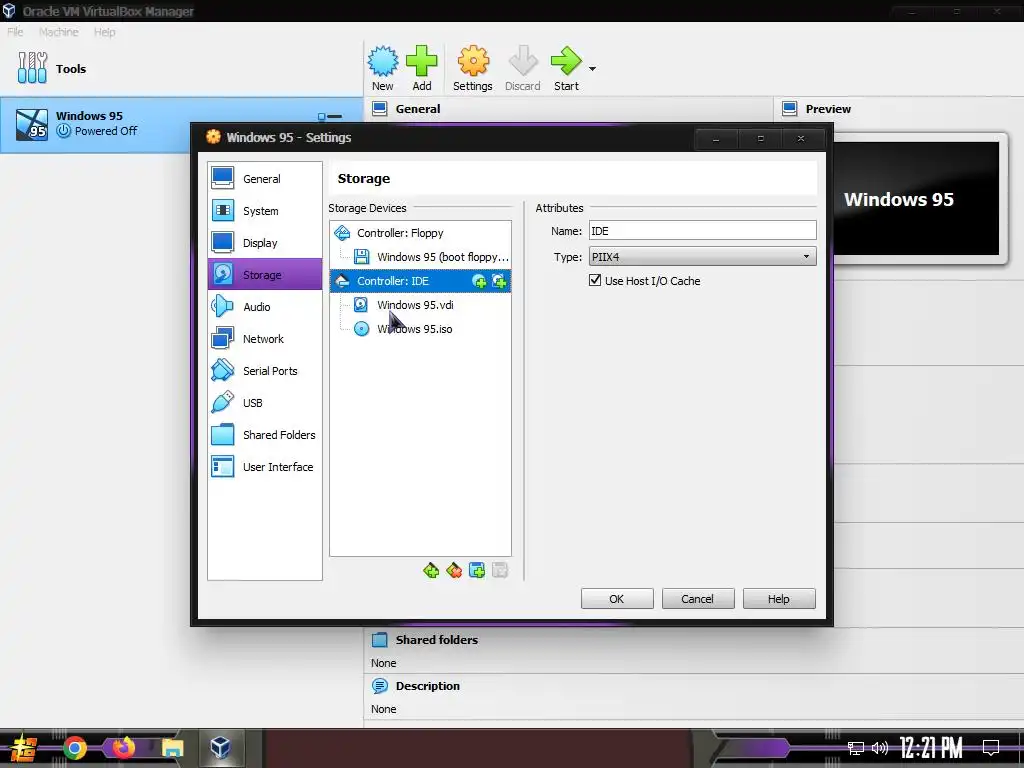
Task: Open the USB settings category
Action: coord(264,402)
